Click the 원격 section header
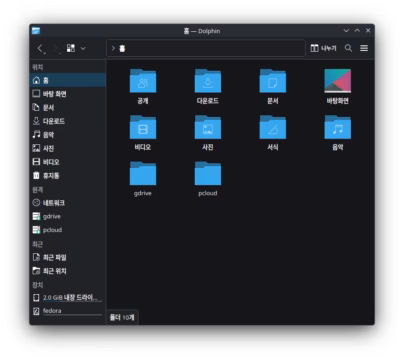Viewport: 404px width, 360px height. (x=38, y=190)
